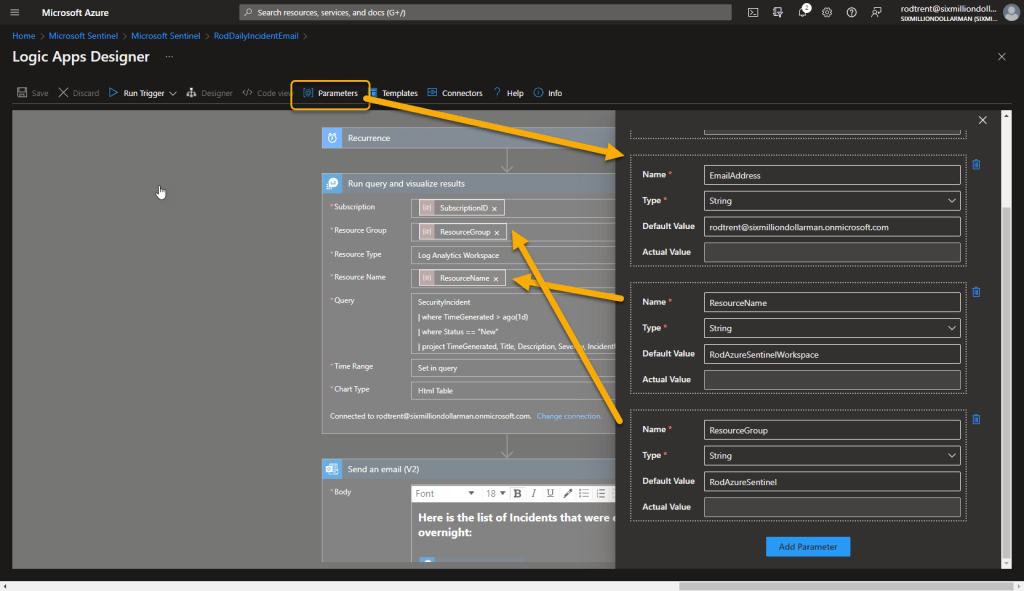Toggle underline in the email body editor

[550, 494]
